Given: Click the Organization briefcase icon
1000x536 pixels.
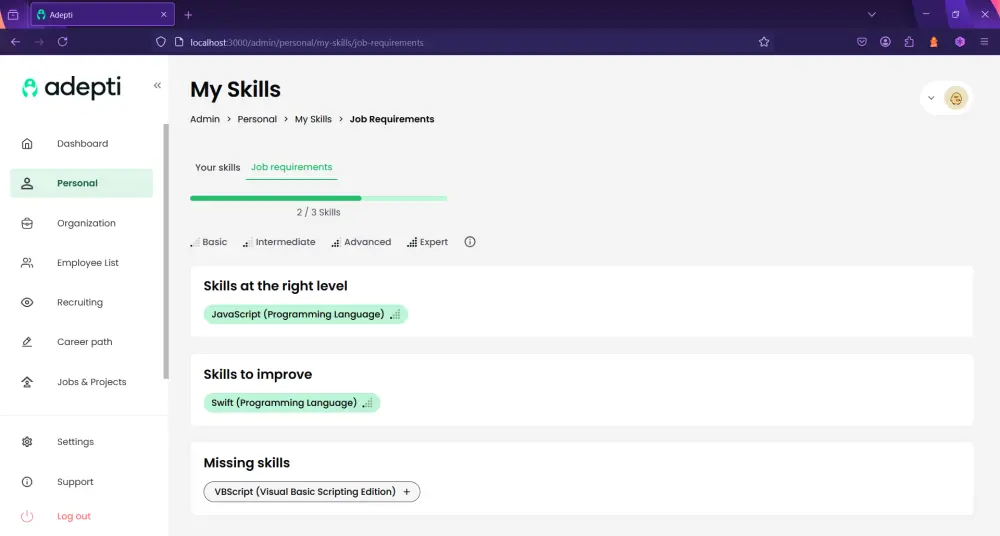Looking at the screenshot, I should click(x=27, y=223).
